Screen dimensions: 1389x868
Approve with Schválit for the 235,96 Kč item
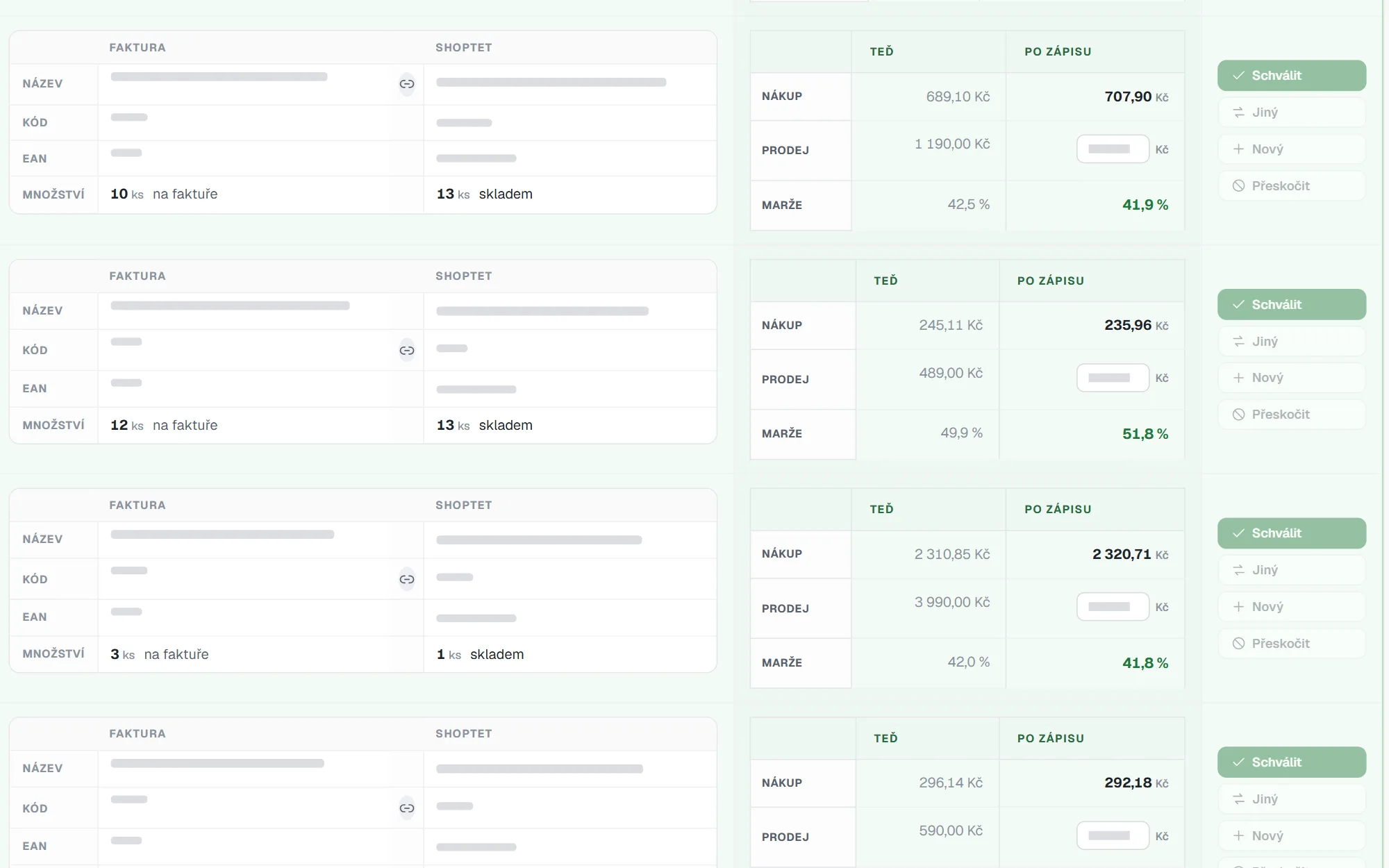[1292, 305]
